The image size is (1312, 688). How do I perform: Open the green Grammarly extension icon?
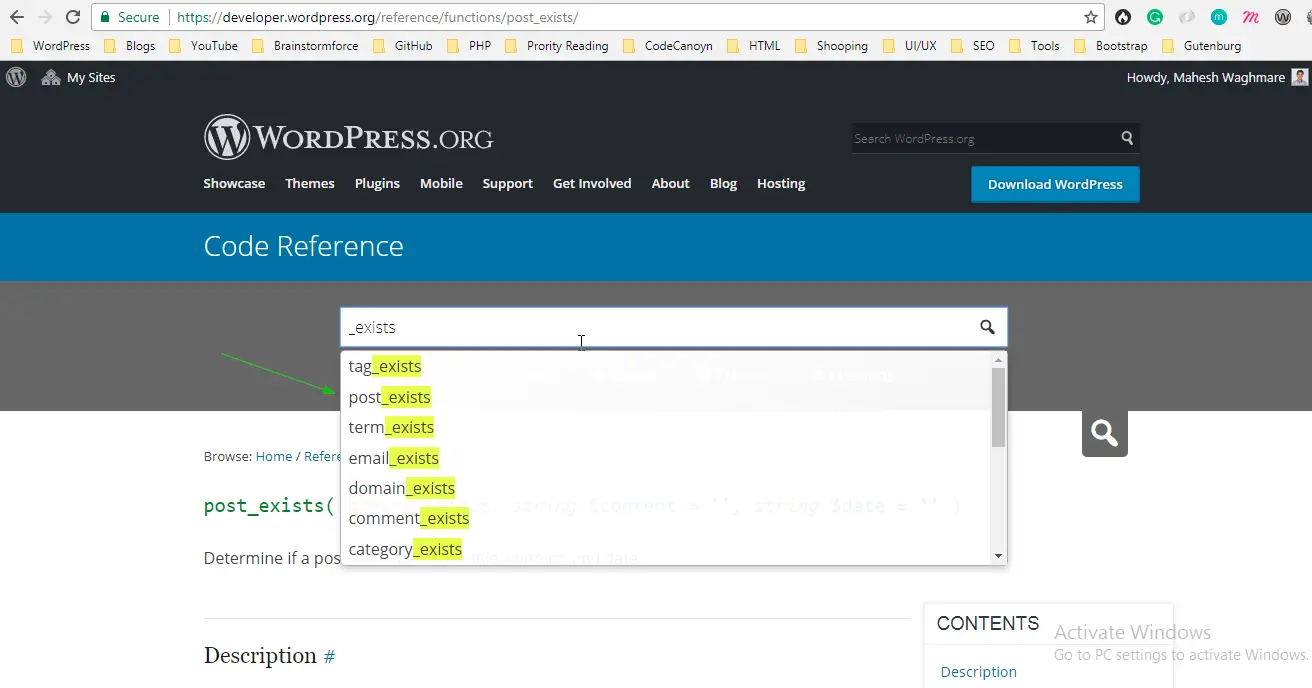pos(1155,17)
